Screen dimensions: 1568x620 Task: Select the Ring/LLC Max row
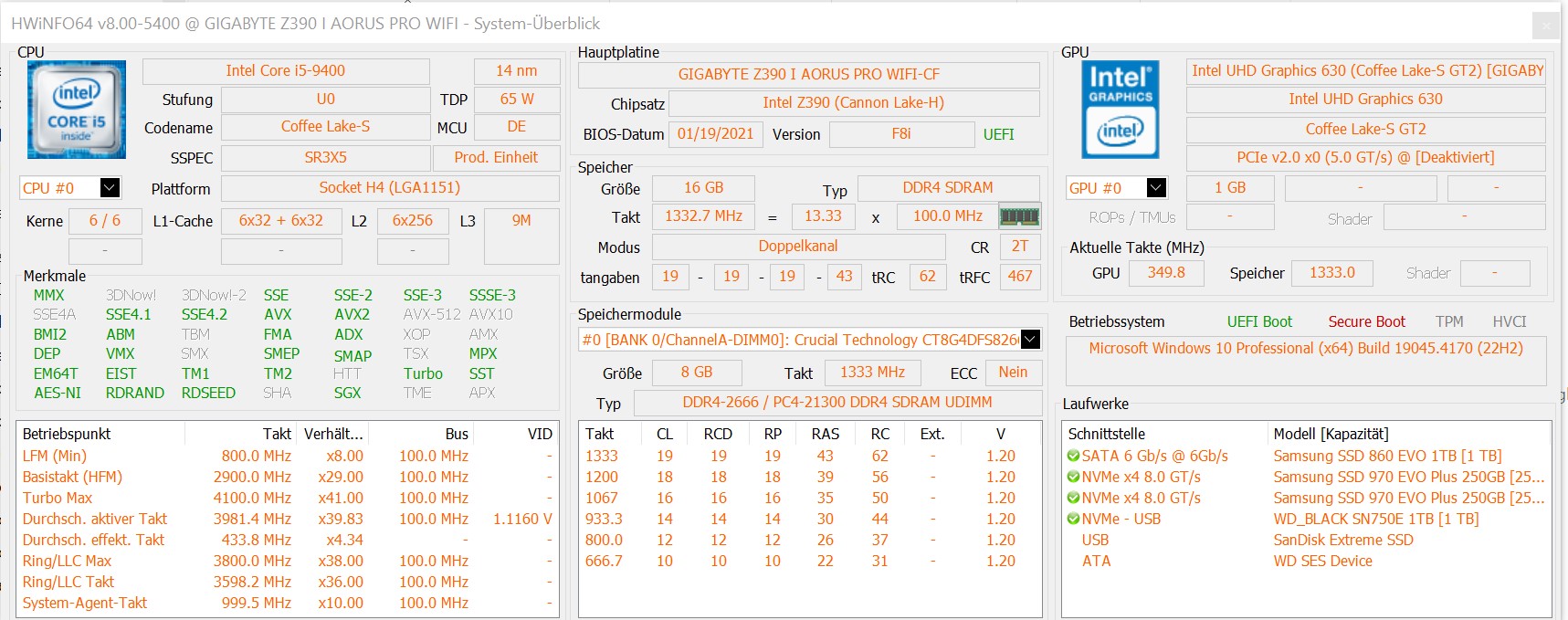(x=288, y=561)
